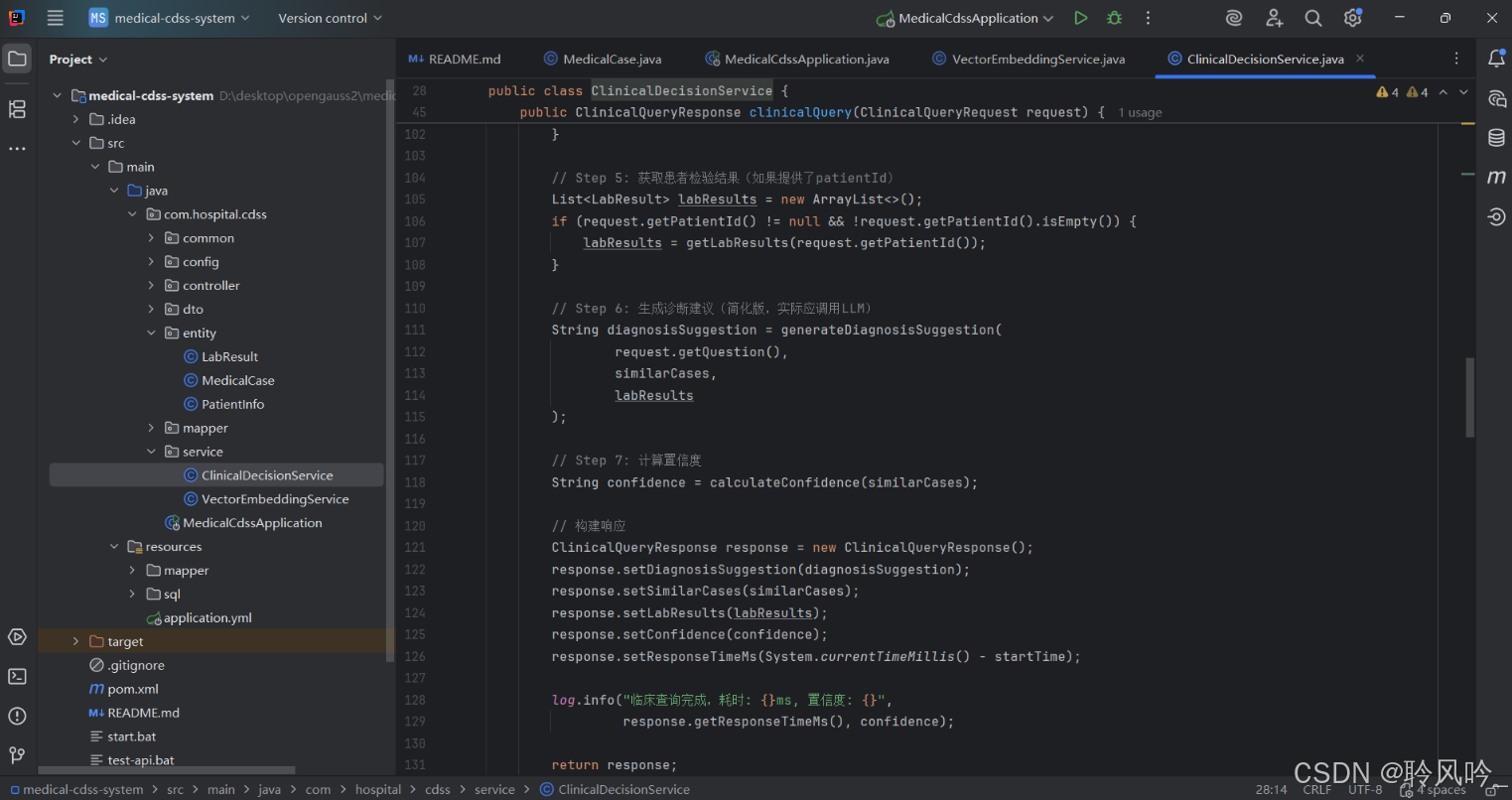Screen dimensions: 1512x800
Task: Open the Problems tool window
Action: pos(17,716)
